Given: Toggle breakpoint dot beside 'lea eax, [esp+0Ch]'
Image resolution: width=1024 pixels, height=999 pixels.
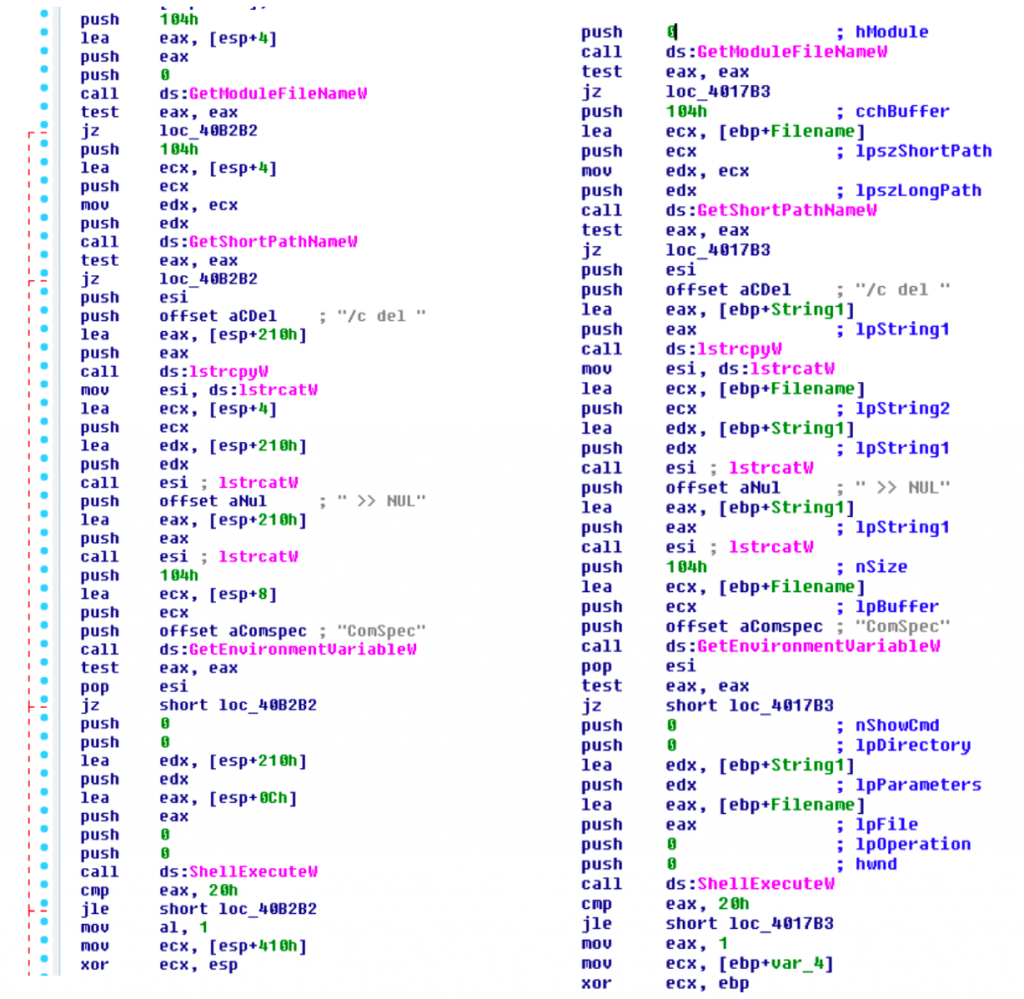Looking at the screenshot, I should 43,797.
